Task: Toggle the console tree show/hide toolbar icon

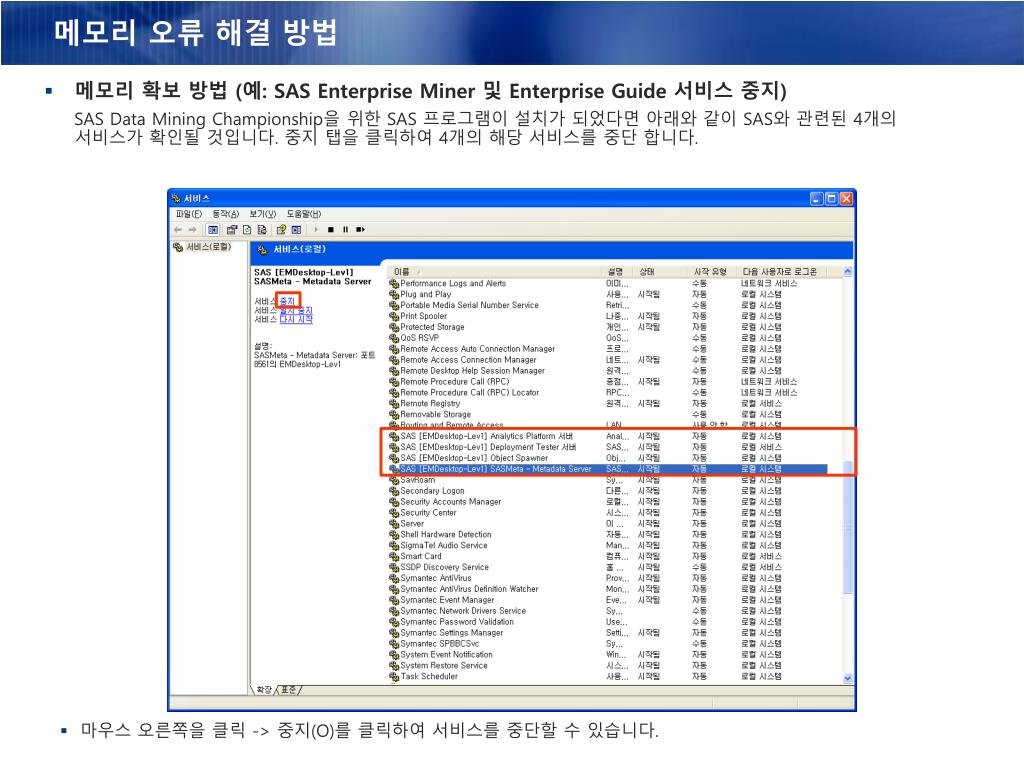Action: tap(213, 230)
